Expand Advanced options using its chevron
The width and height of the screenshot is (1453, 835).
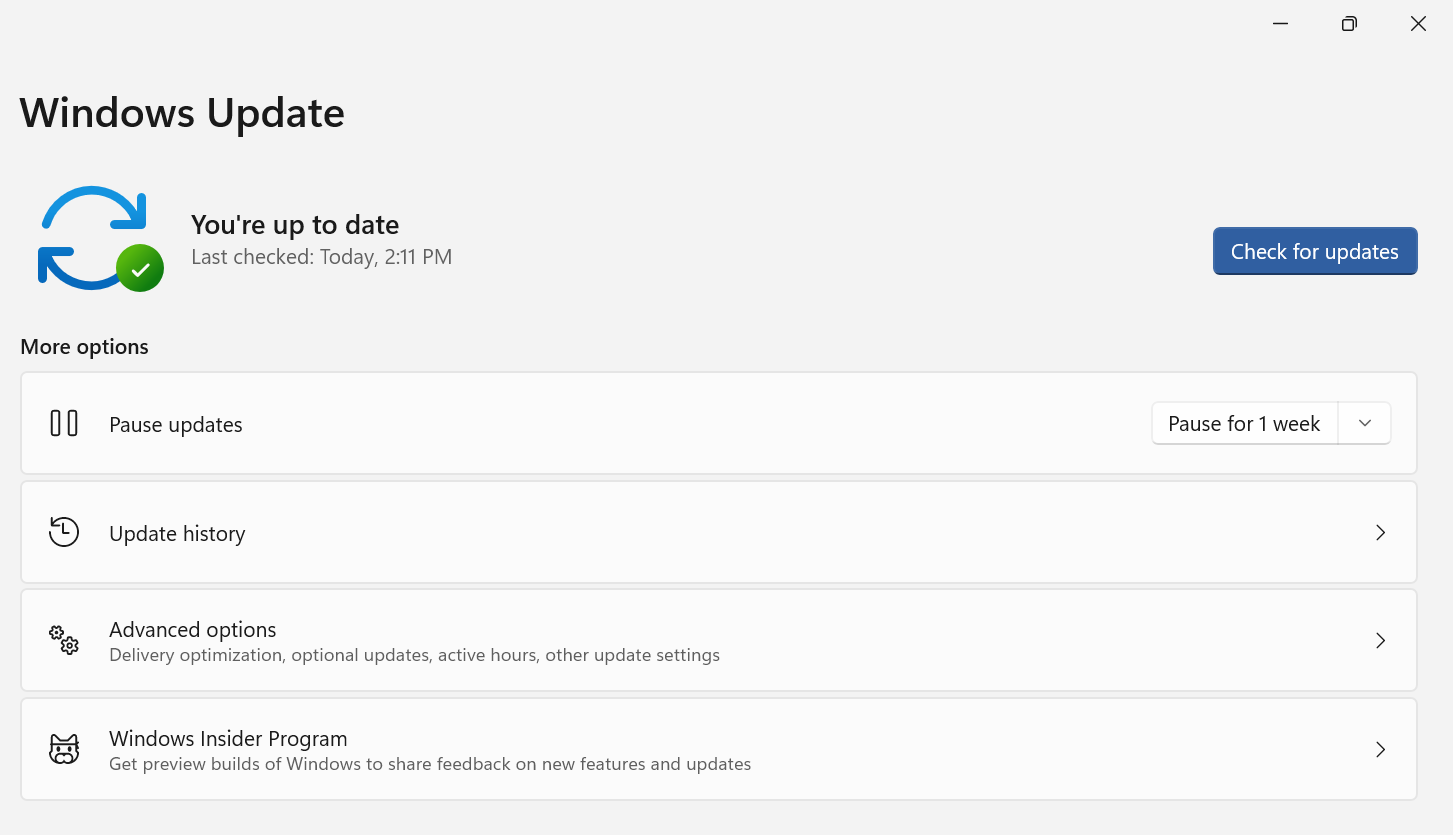point(1380,640)
